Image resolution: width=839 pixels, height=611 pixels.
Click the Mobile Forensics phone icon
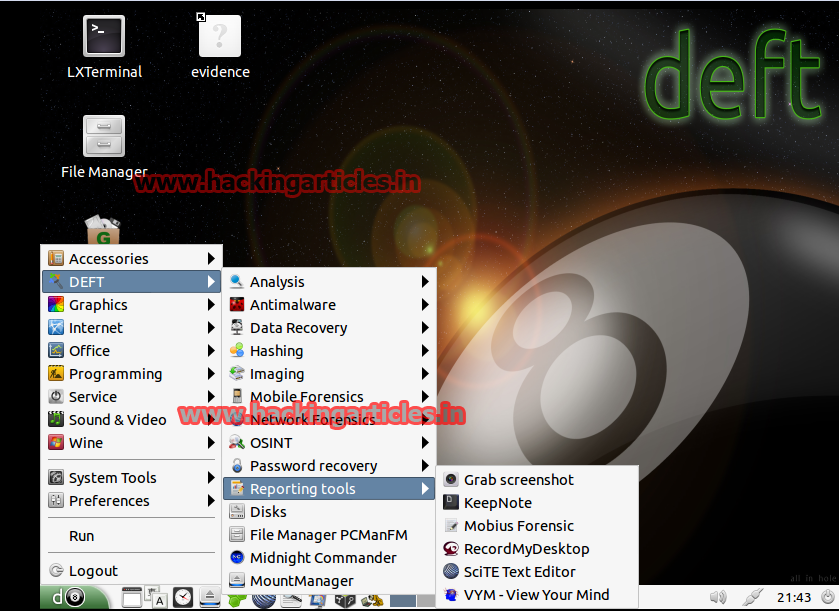click(x=237, y=396)
